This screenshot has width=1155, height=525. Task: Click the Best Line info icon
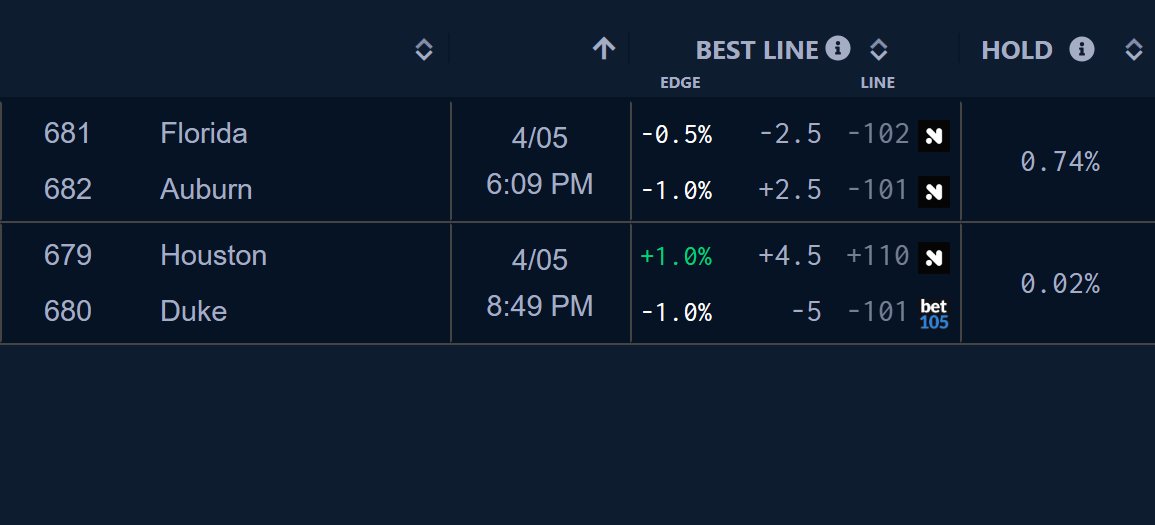click(838, 48)
